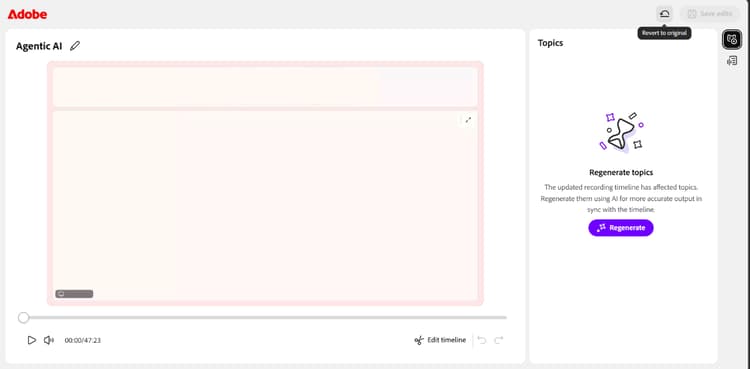Image resolution: width=750 pixels, height=369 pixels.
Task: Click the 00:00/47:23 time display
Action: 83,341
